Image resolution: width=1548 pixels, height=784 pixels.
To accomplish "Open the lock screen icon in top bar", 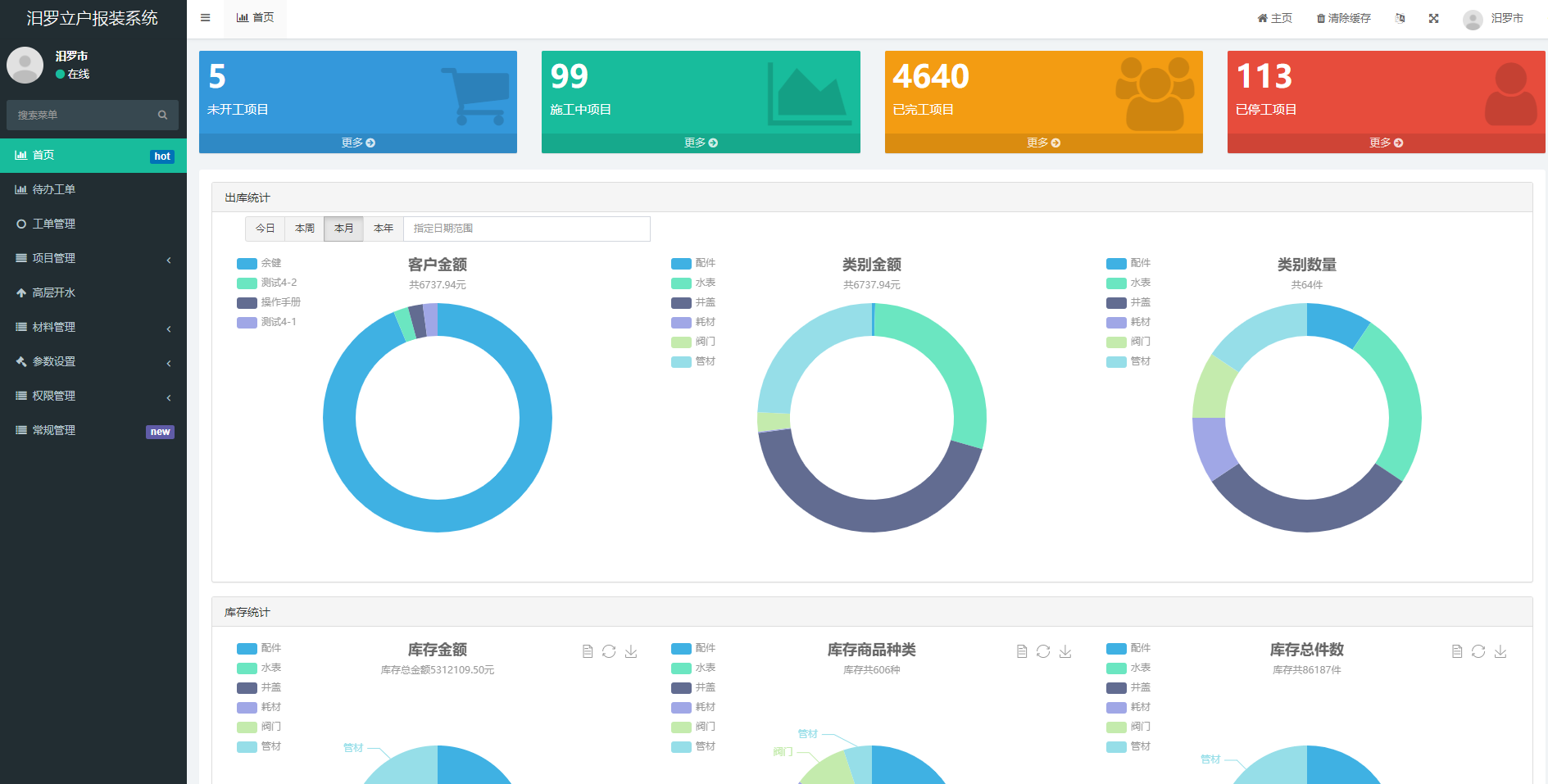I will click(x=1400, y=18).
